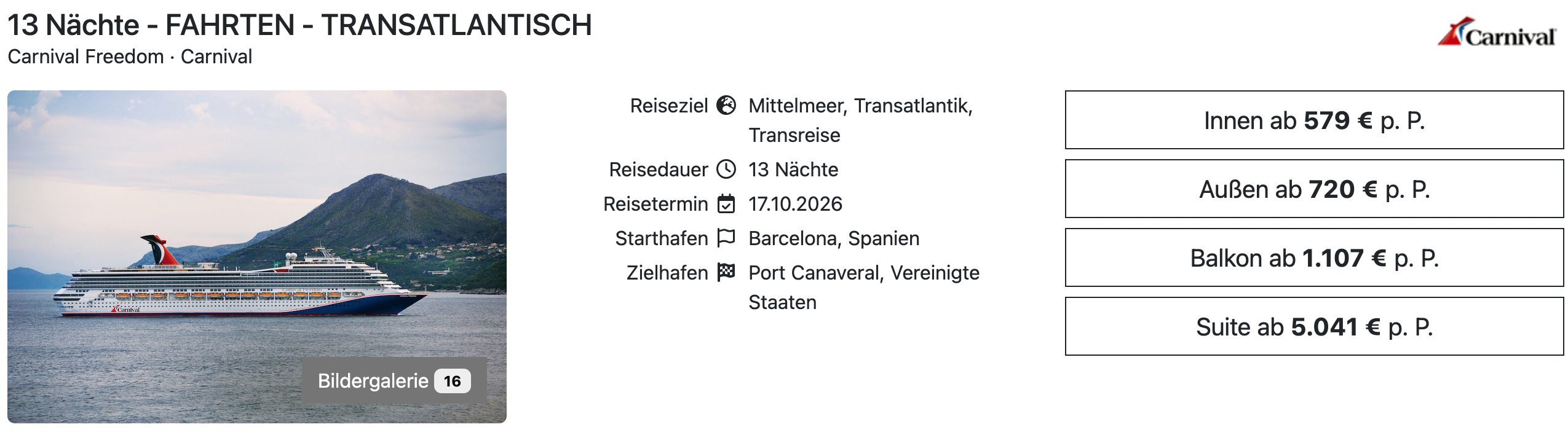1568x435 pixels.
Task: Select the Innen ab 579 € cabin option
Action: click(x=1314, y=120)
